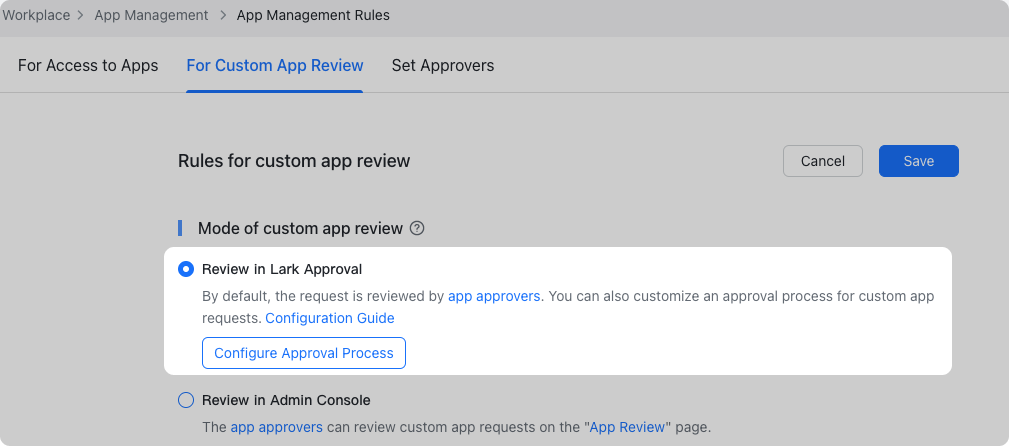Select the Review in Lark Approval radio button
The image size is (1009, 446).
(185, 269)
